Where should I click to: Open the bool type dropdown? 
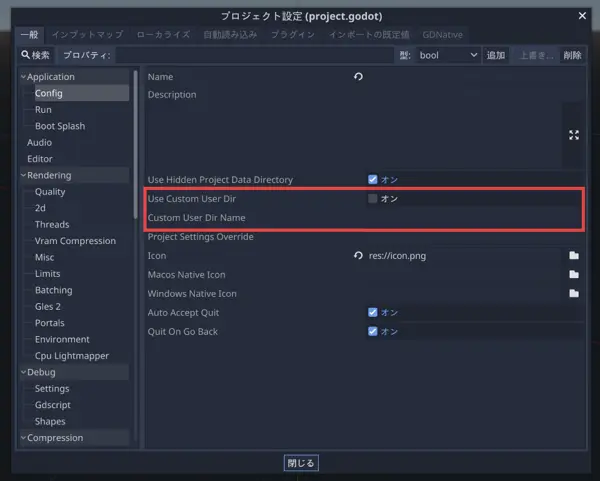448,55
